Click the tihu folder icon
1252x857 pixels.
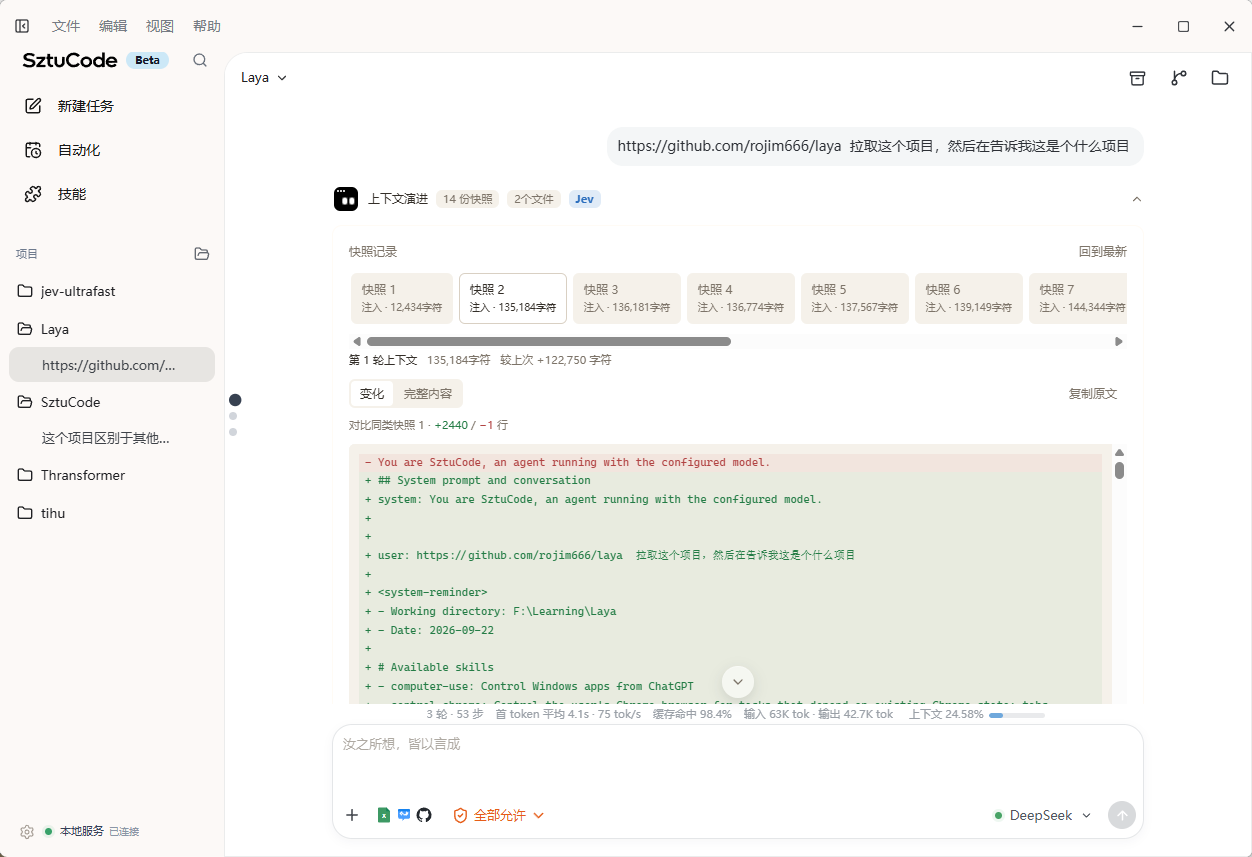25,513
